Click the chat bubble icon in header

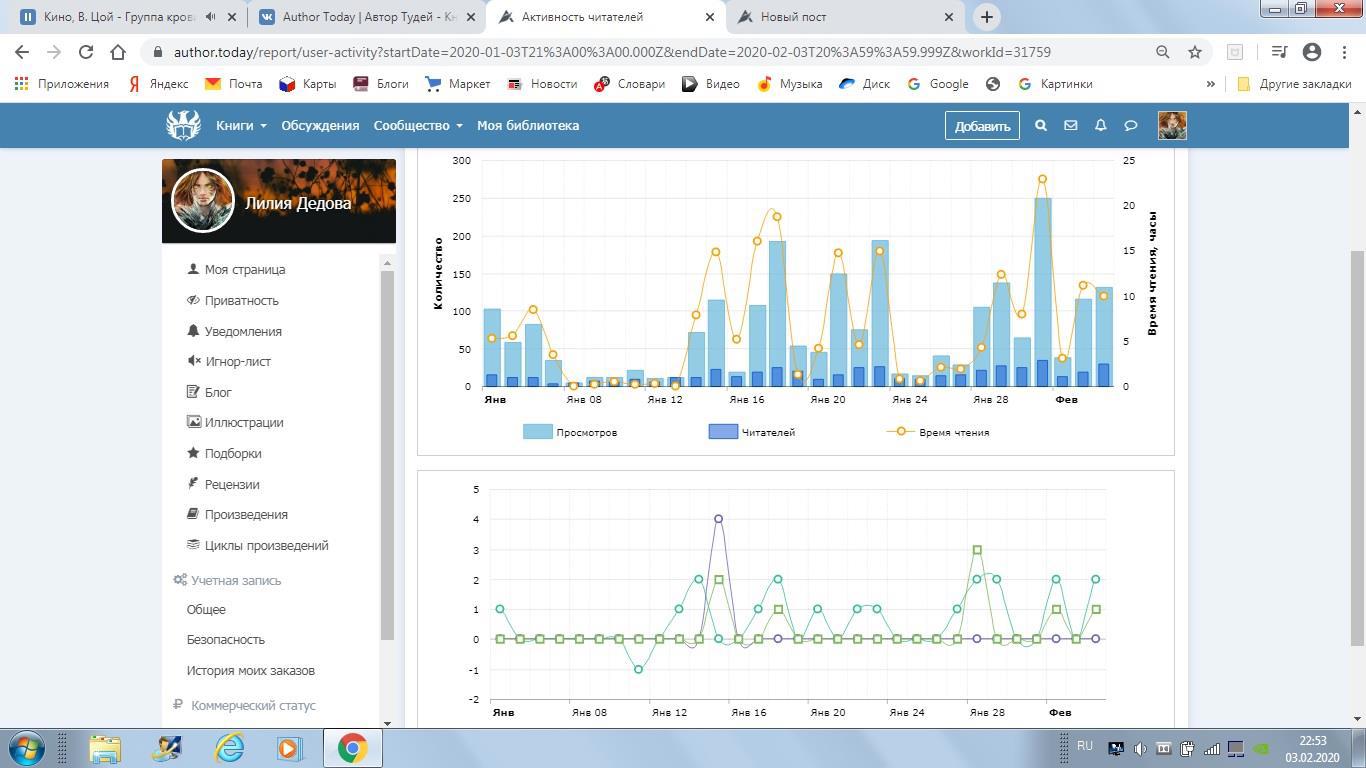point(1130,126)
